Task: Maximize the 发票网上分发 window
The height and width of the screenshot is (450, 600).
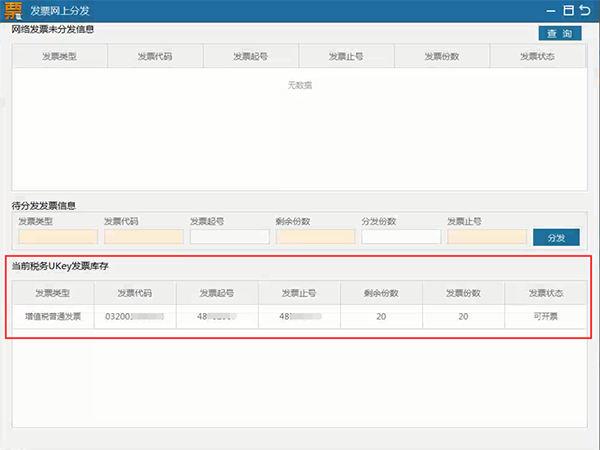Action: coord(568,10)
